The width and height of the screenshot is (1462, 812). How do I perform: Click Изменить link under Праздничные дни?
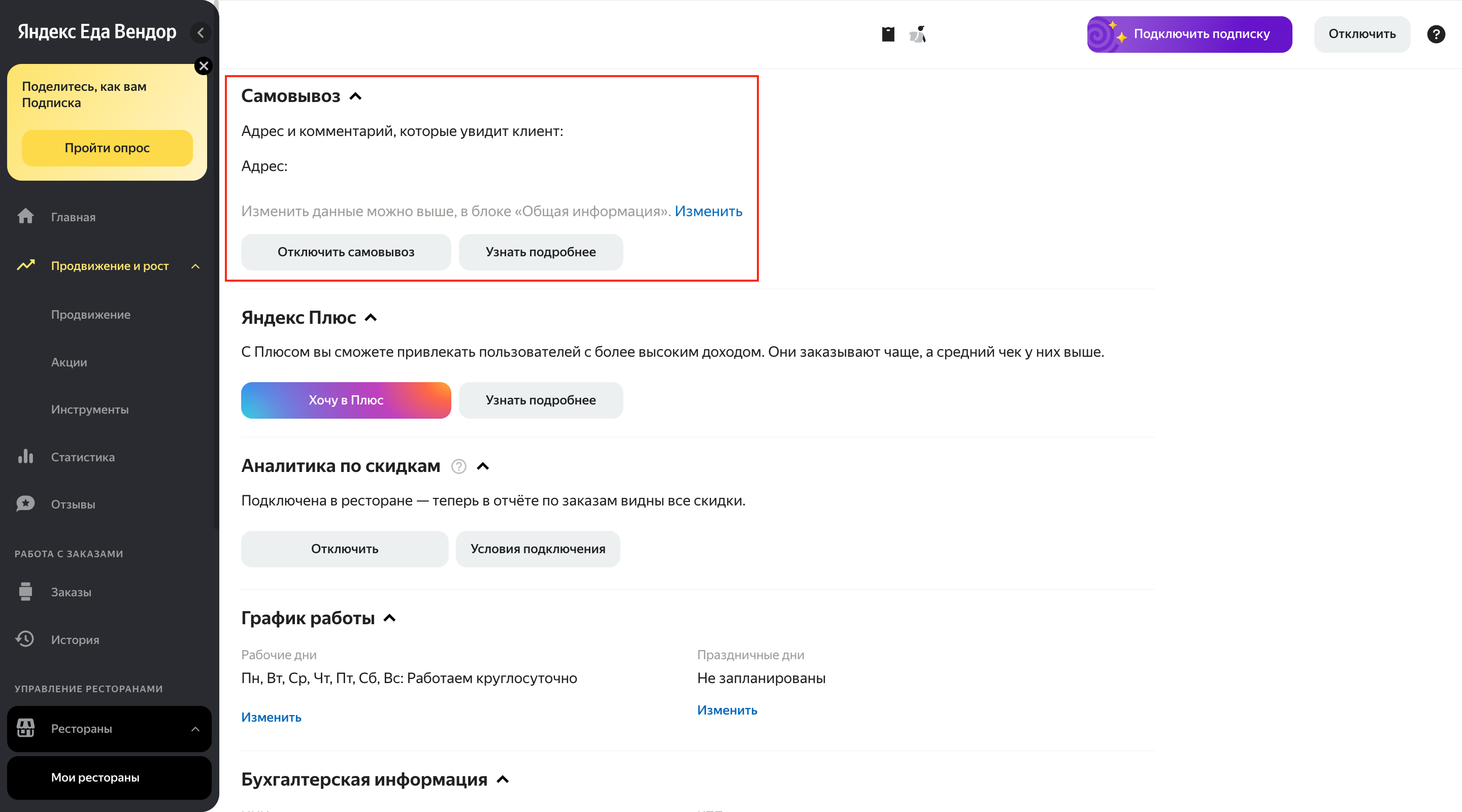coord(727,710)
